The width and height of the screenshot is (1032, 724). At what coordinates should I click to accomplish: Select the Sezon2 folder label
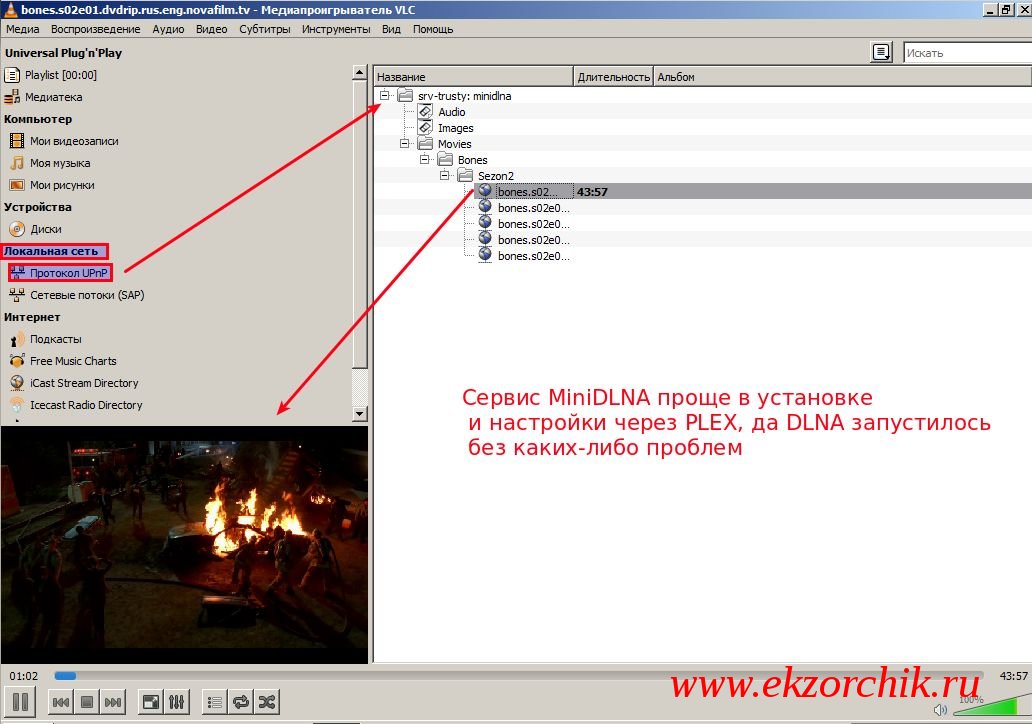[x=496, y=176]
